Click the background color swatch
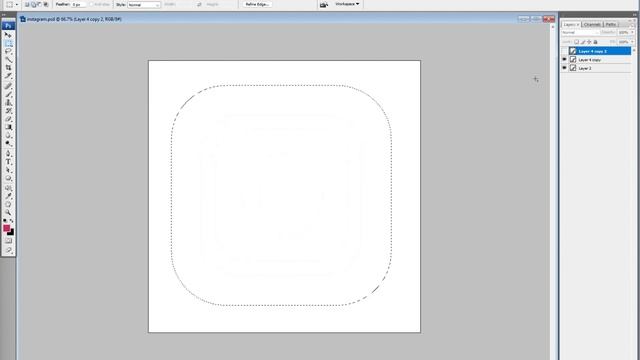The image size is (640, 360). (x=11, y=233)
